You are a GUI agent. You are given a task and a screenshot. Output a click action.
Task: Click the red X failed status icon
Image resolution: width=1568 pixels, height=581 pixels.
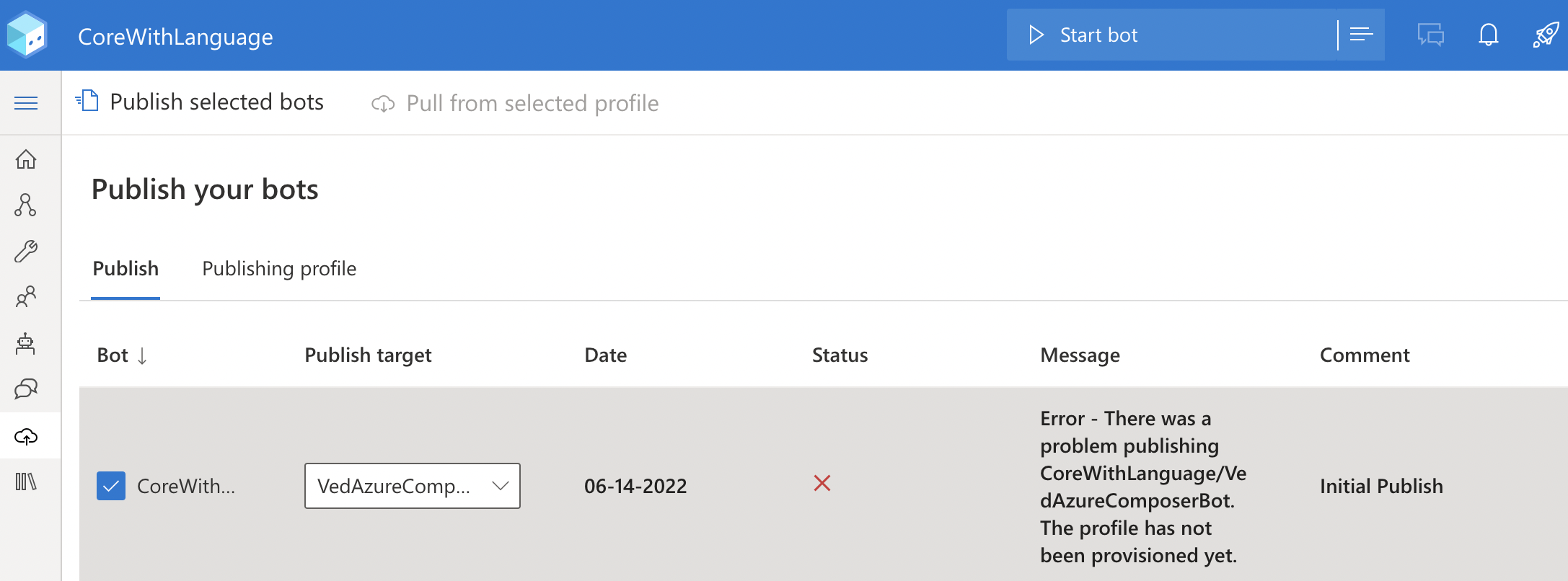(x=822, y=483)
